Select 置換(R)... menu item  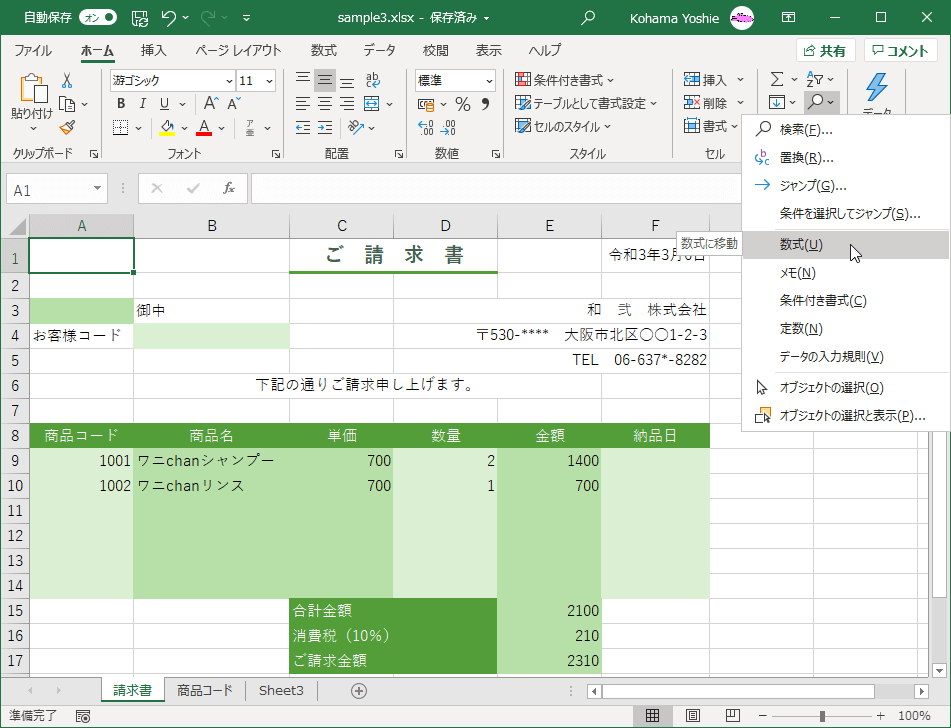click(845, 158)
